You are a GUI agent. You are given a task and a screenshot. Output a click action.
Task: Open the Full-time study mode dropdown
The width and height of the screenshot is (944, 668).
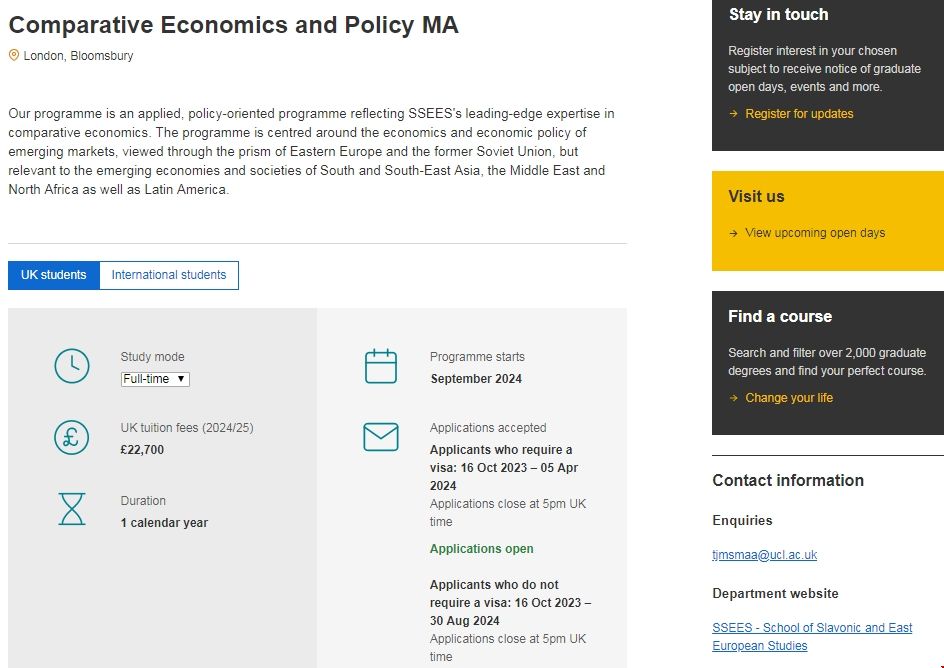(155, 379)
